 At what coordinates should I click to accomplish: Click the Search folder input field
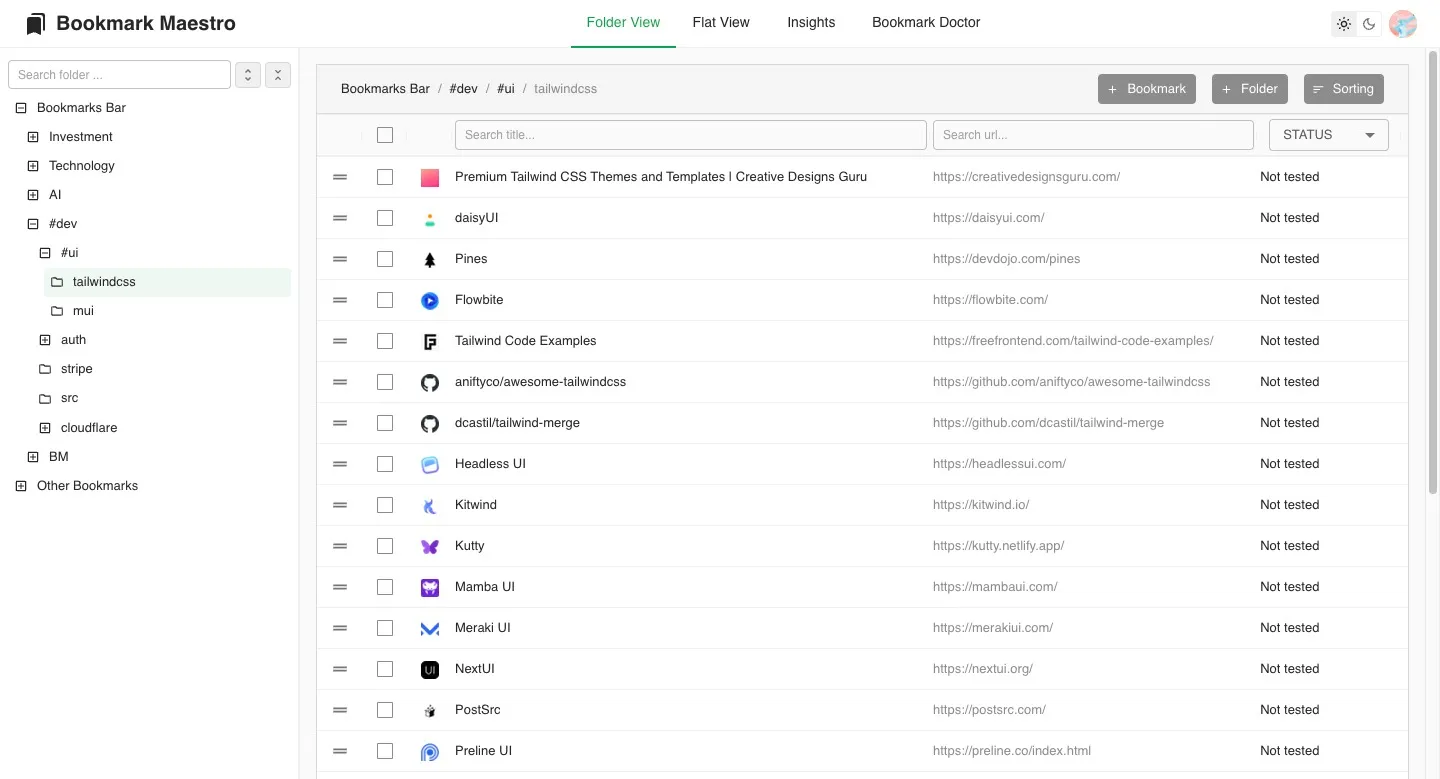click(x=120, y=75)
